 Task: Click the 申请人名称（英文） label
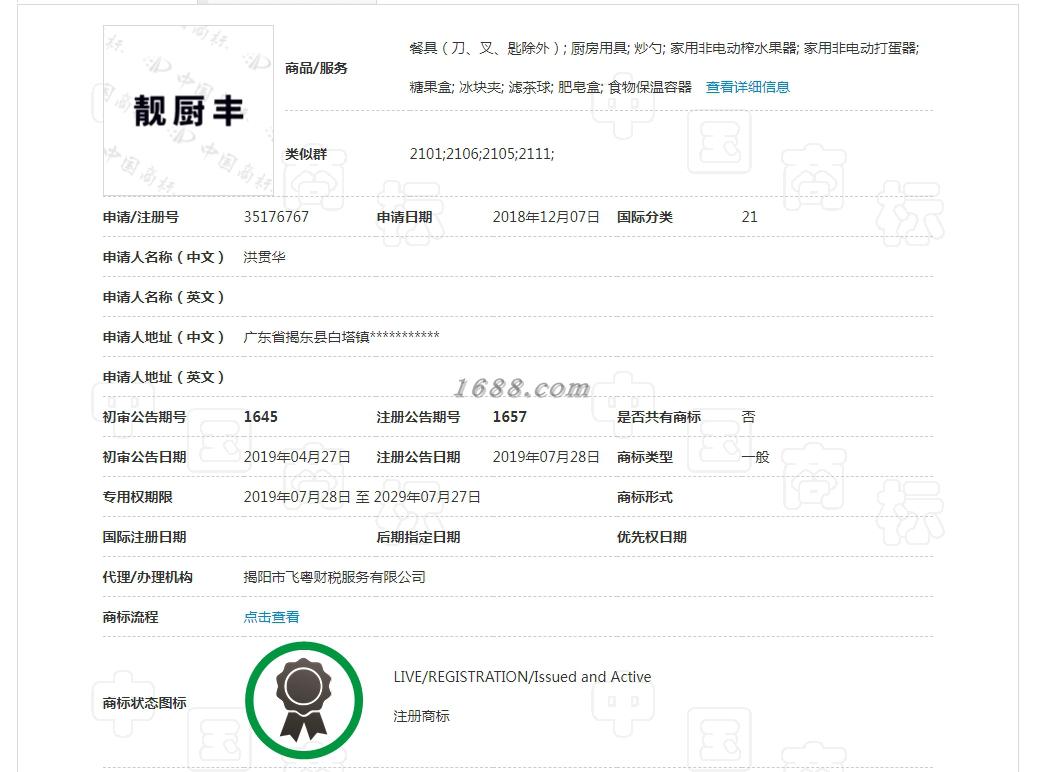point(163,297)
